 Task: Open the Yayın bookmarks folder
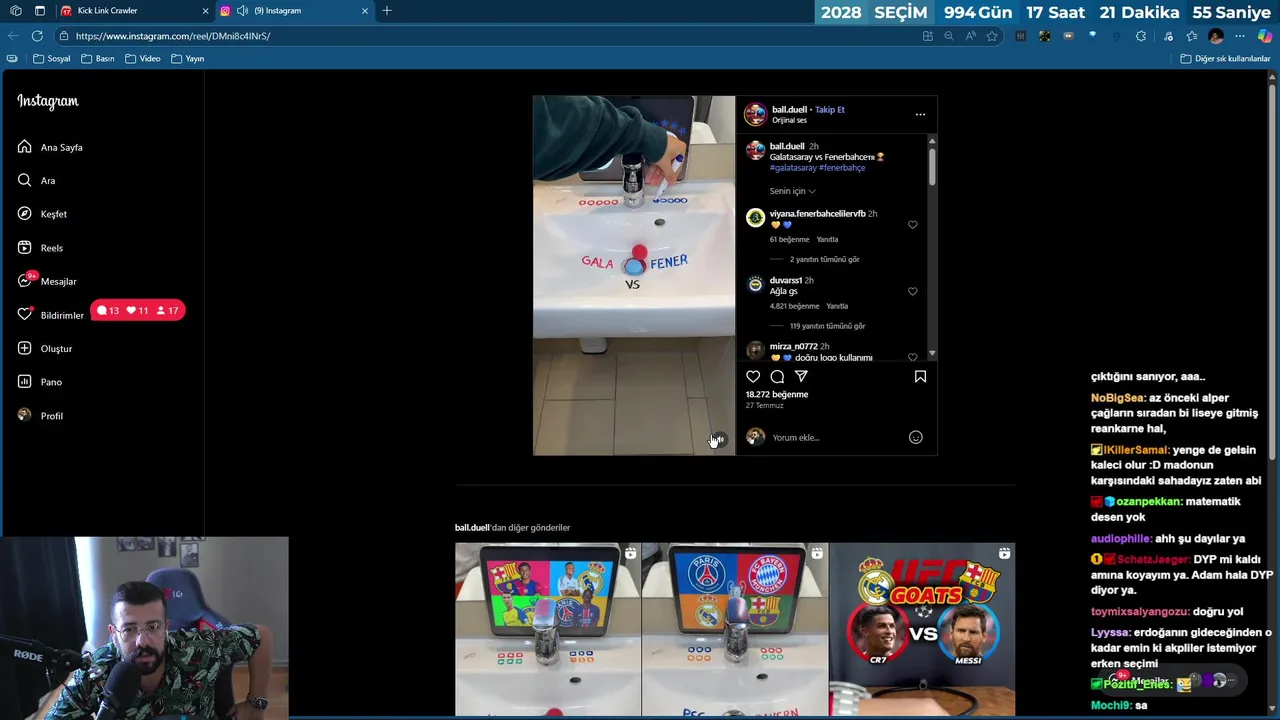tap(188, 59)
